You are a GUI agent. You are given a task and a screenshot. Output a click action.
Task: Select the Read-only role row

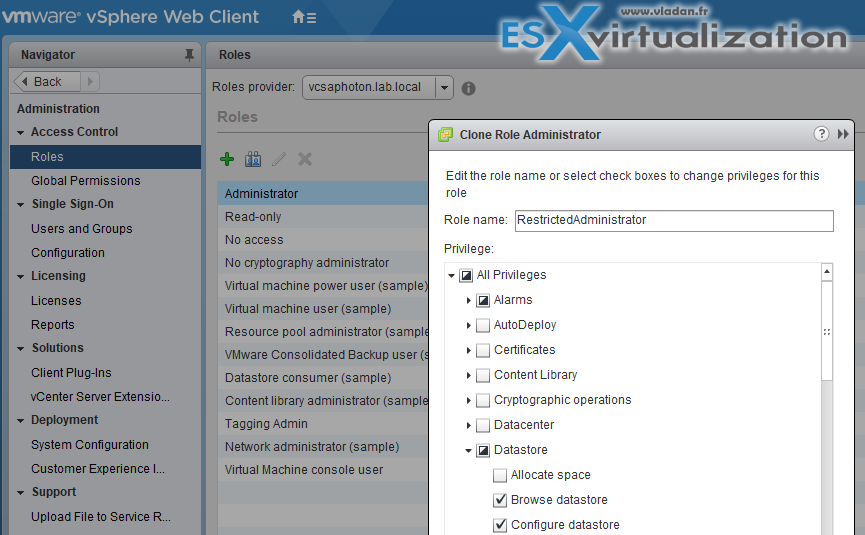[x=323, y=217]
